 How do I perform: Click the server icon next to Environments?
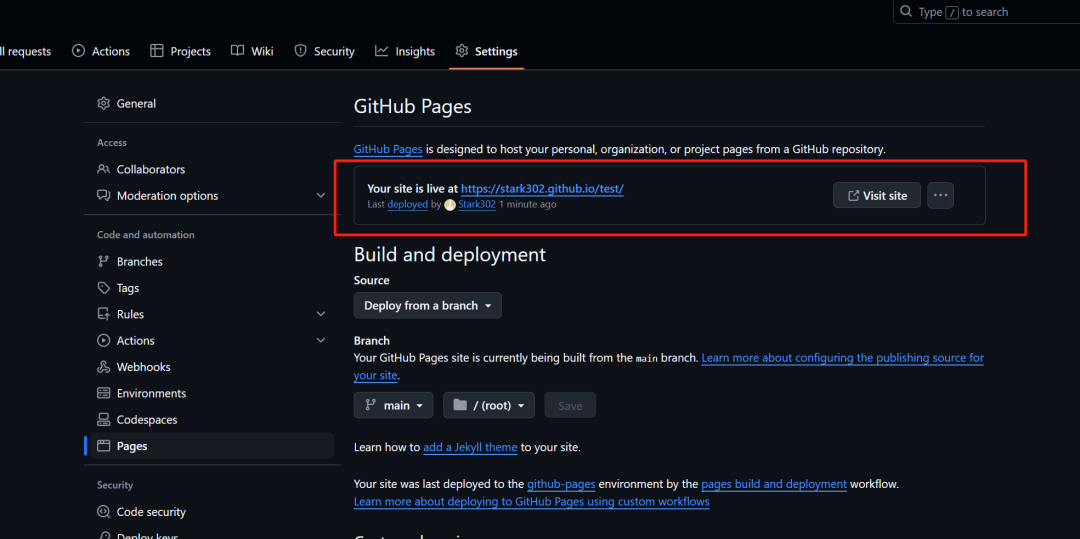point(103,393)
